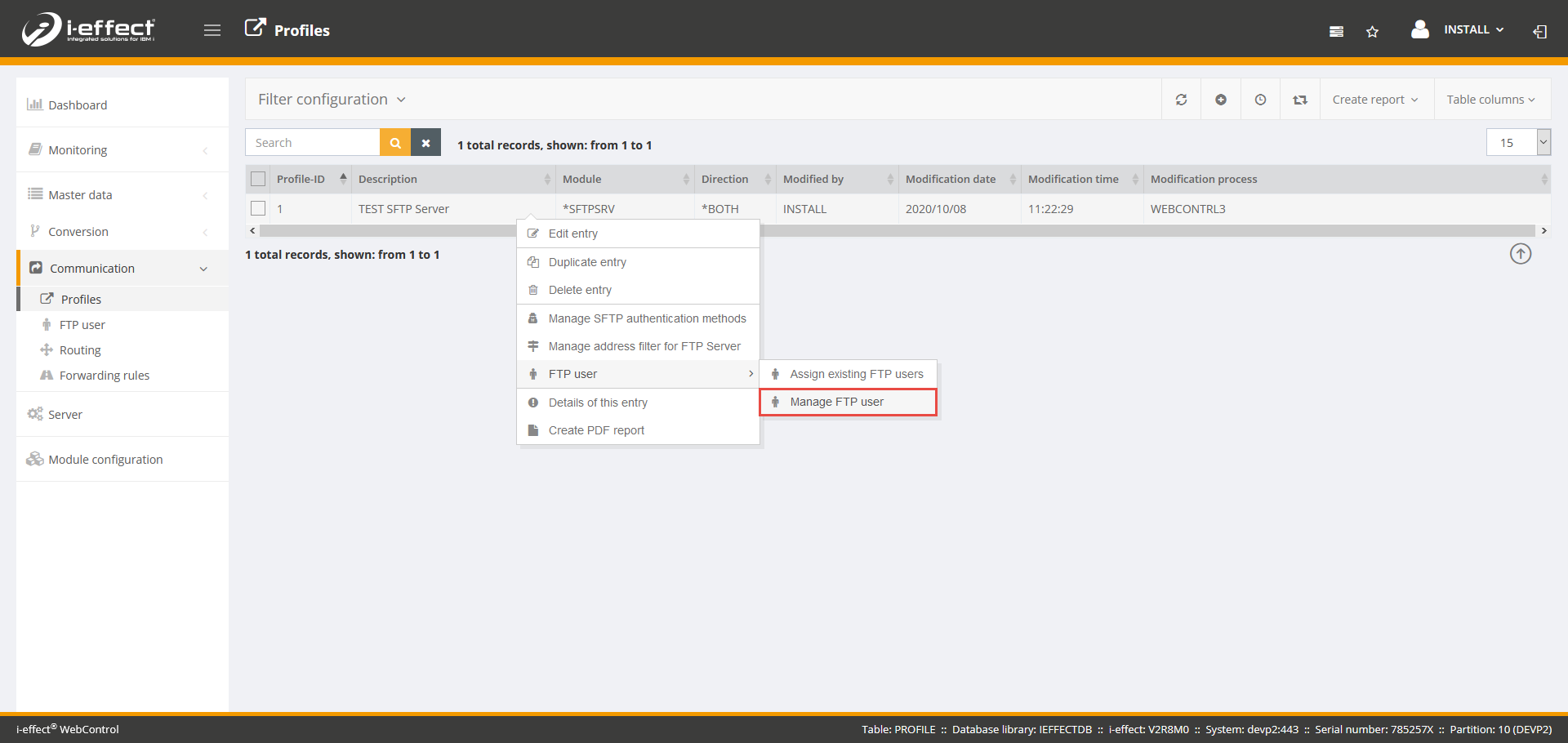
Task: Click into the Search input field
Action: click(x=313, y=143)
